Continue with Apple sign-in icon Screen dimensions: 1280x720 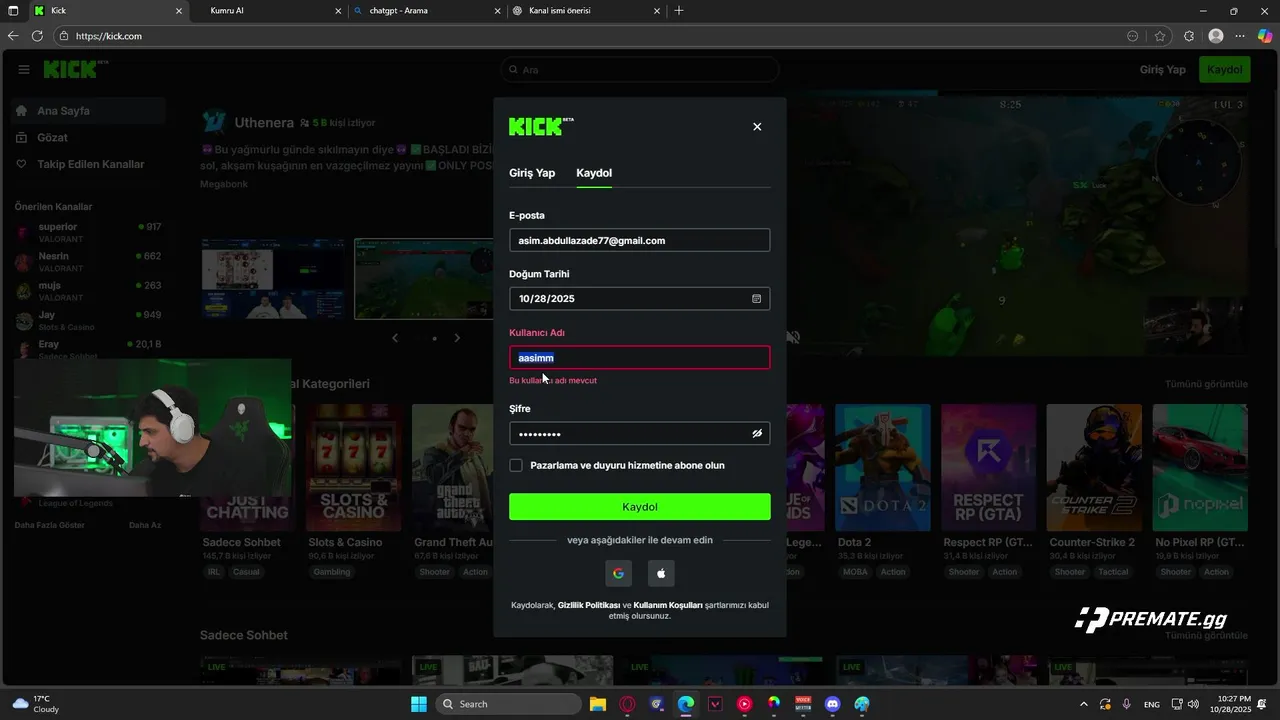pos(661,573)
